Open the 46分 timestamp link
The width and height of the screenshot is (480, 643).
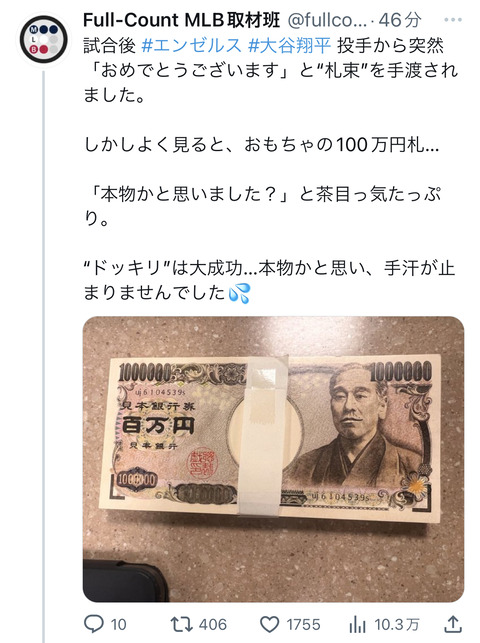[400, 20]
